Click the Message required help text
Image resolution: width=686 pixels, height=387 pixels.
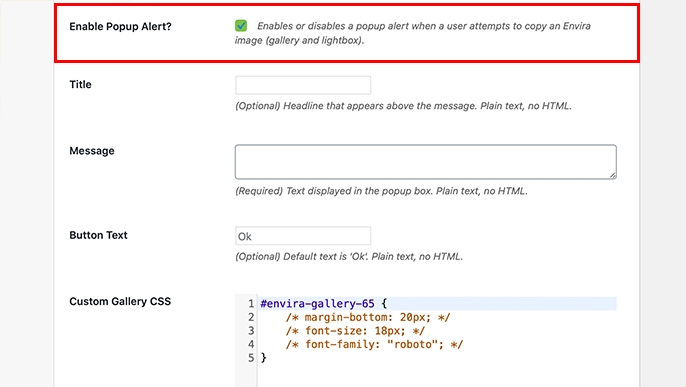pyautogui.click(x=382, y=191)
